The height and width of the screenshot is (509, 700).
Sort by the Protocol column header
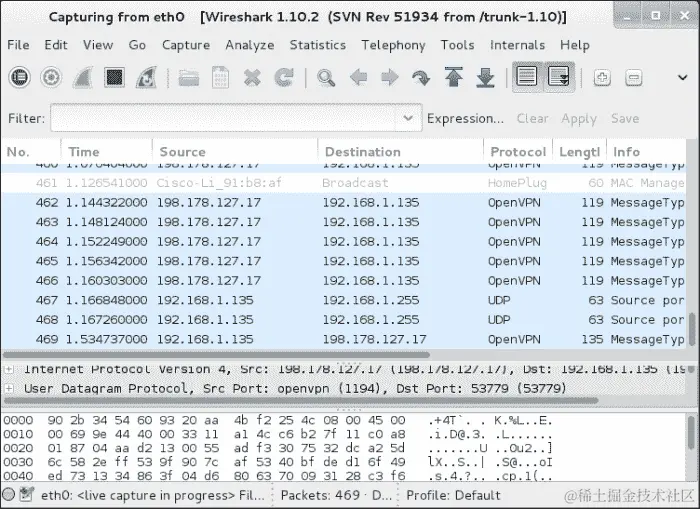pos(518,152)
